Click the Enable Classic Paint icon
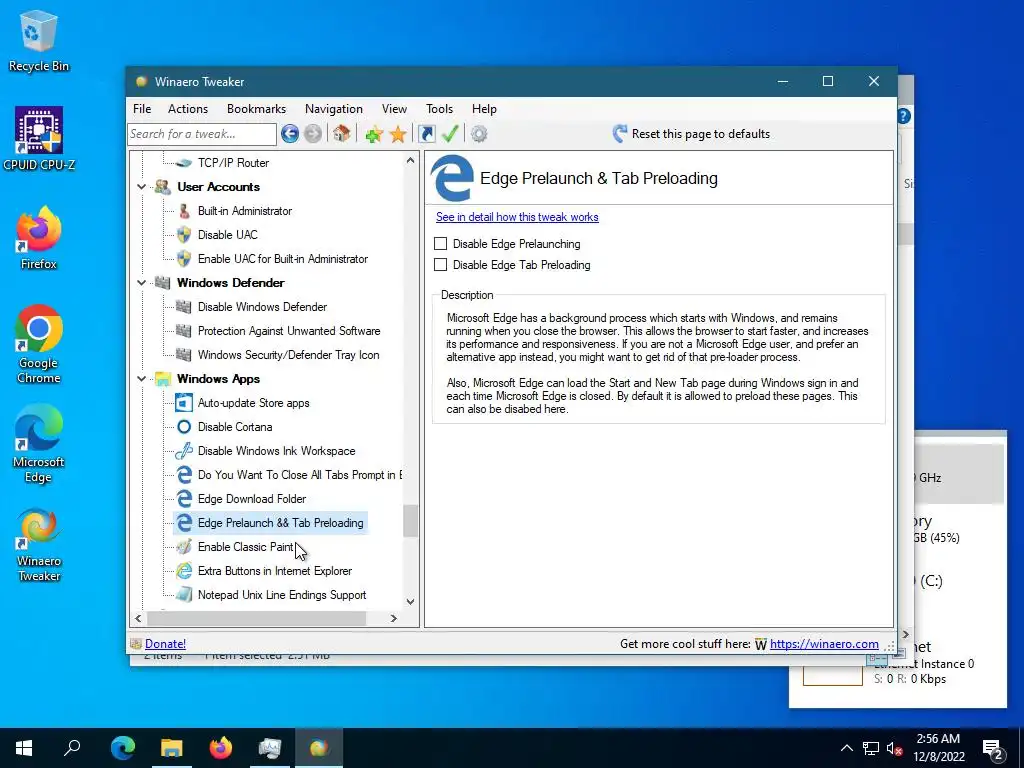 [x=184, y=547]
